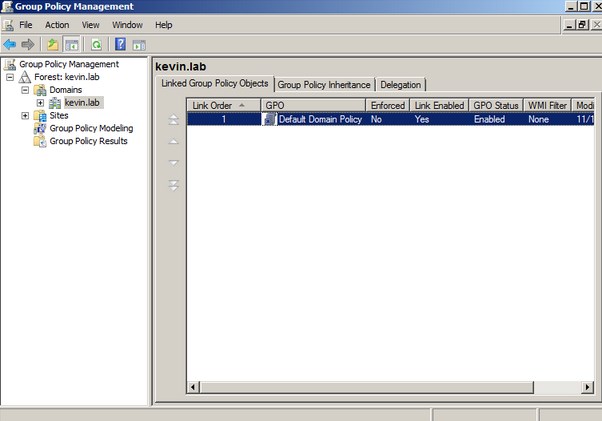Screen dimensions: 602x421
Task: Move link up with single up arrow
Action: pyautogui.click(x=174, y=141)
